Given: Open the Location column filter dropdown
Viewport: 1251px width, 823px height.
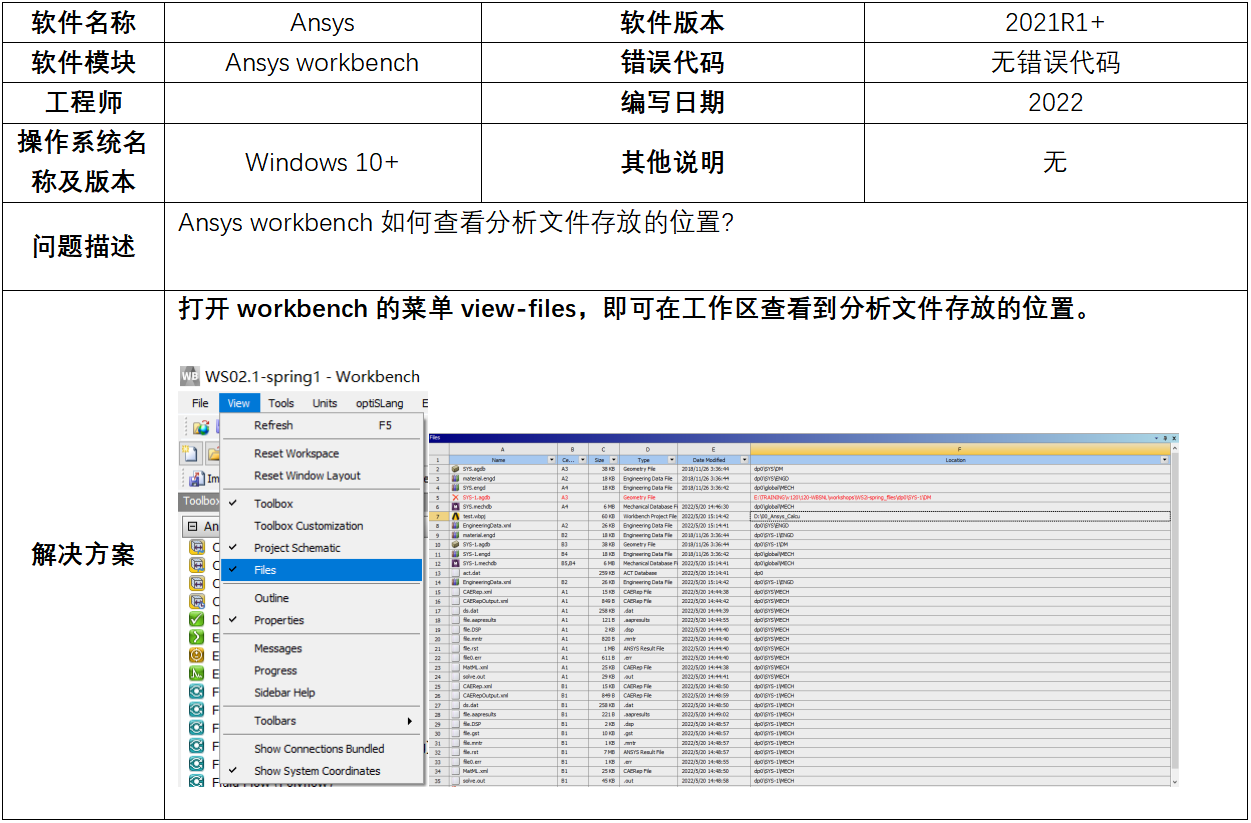Looking at the screenshot, I should click(x=1164, y=460).
